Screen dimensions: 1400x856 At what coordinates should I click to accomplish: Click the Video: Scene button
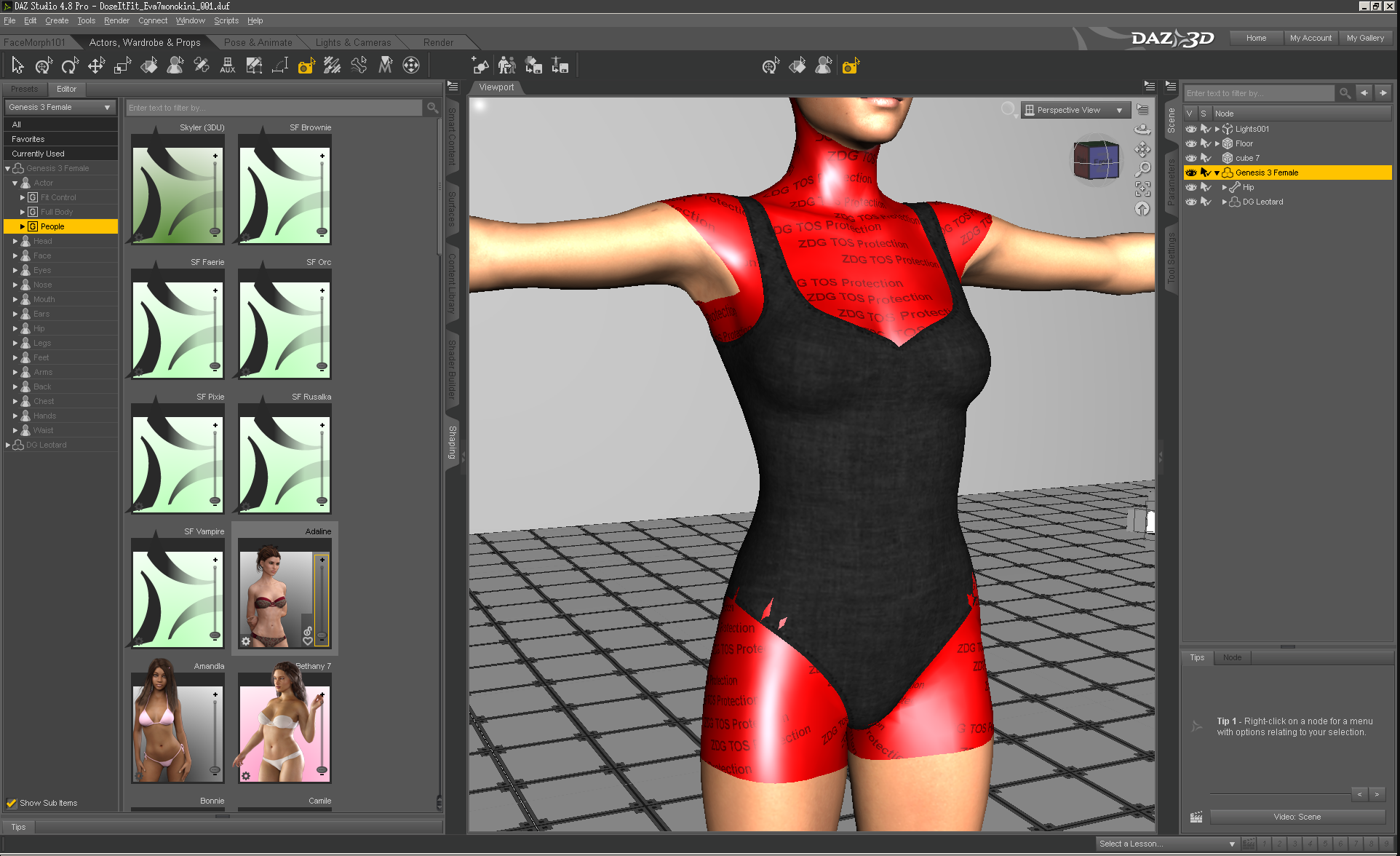coord(1297,817)
